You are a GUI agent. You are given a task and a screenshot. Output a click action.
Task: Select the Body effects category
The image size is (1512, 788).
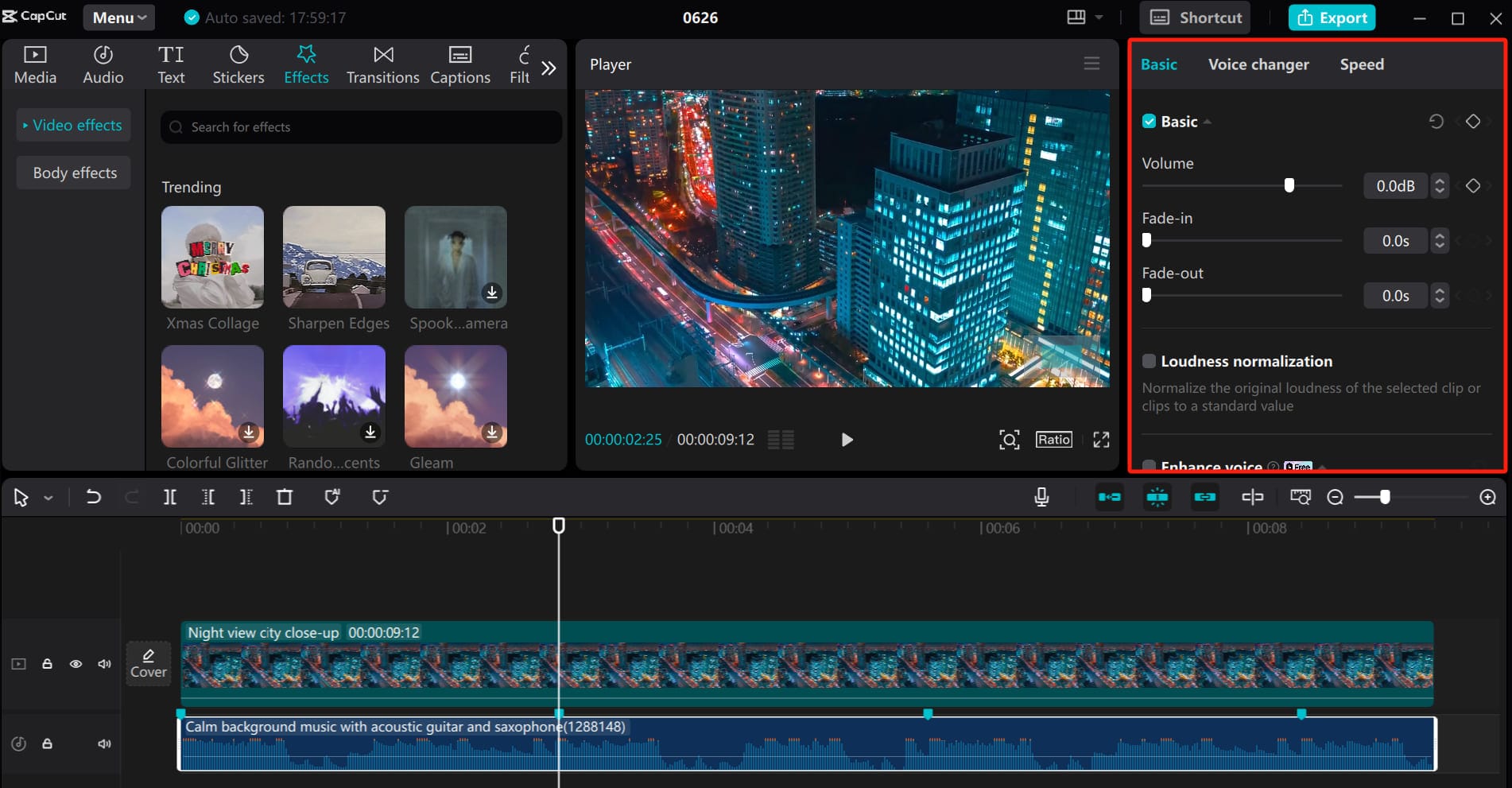pos(75,173)
